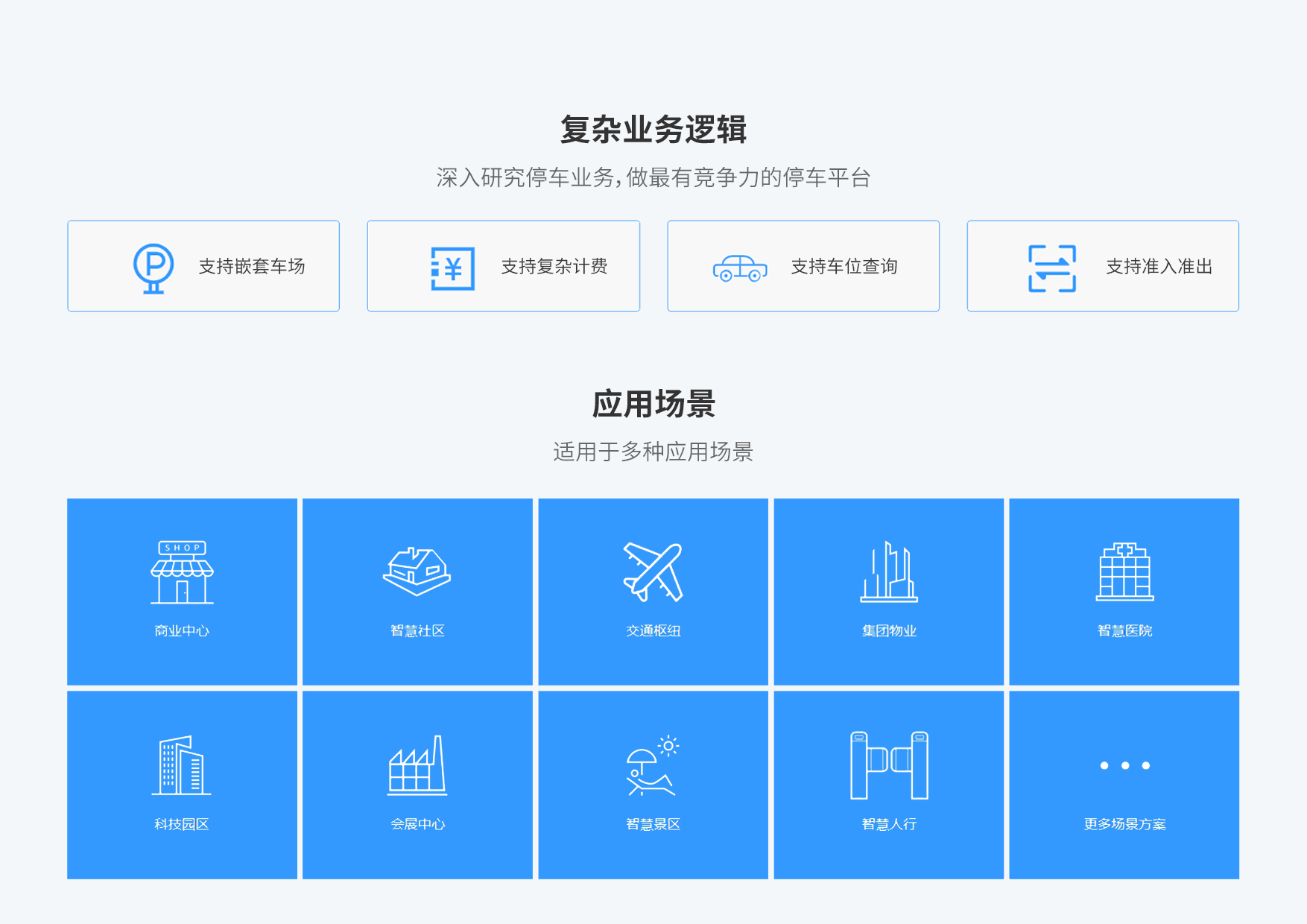Click the car icon for parking query

coord(739,268)
